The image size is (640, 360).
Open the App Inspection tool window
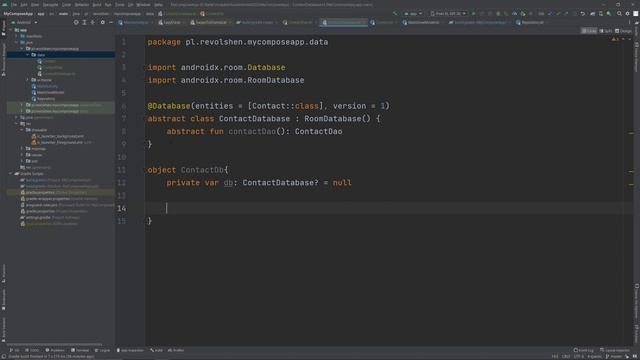(131, 350)
